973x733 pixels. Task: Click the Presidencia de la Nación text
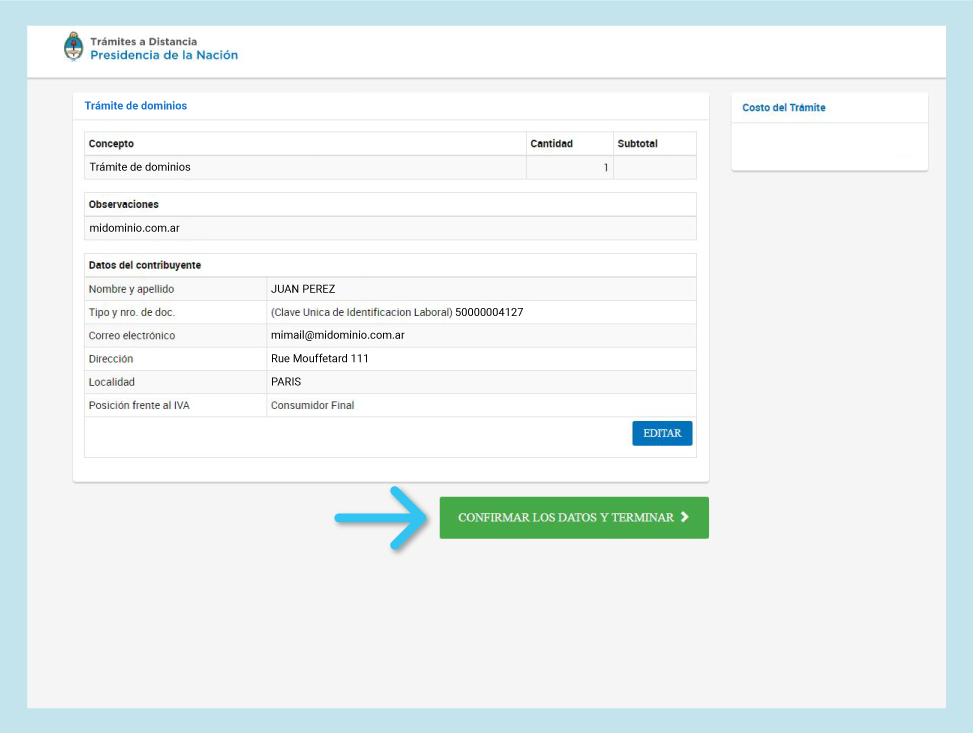point(164,56)
